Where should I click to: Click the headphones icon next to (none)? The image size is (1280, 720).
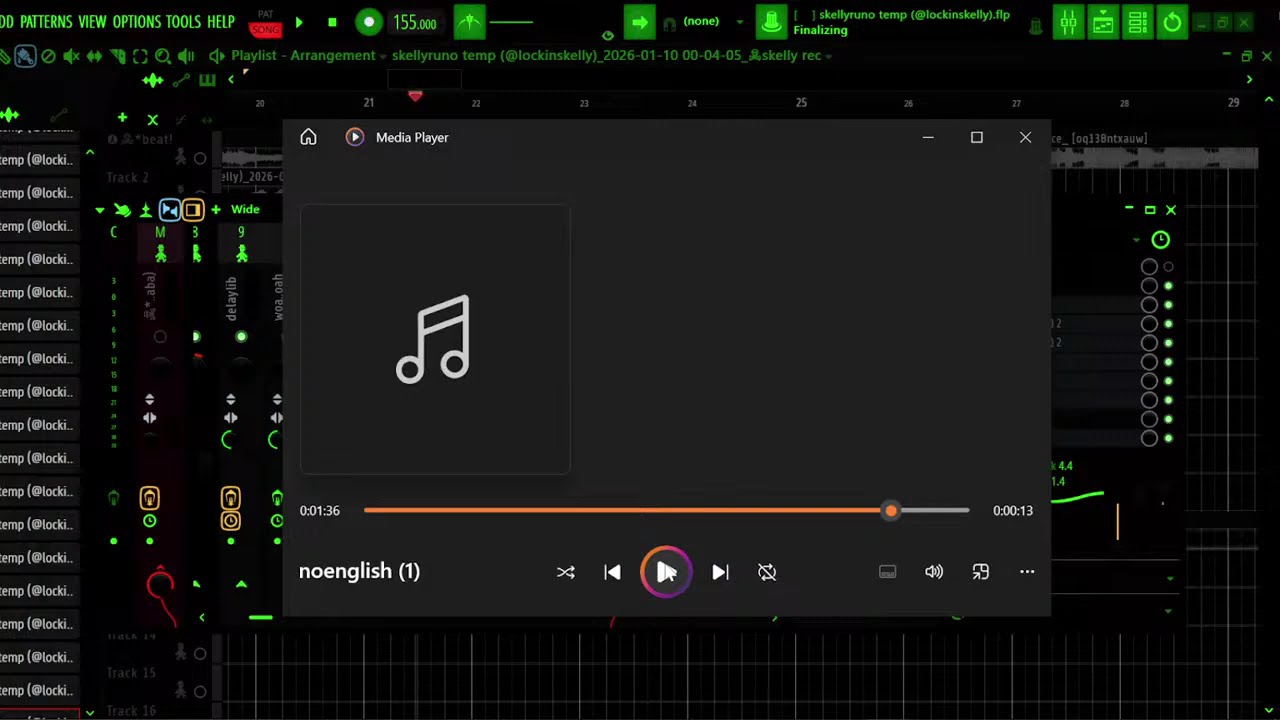point(670,22)
